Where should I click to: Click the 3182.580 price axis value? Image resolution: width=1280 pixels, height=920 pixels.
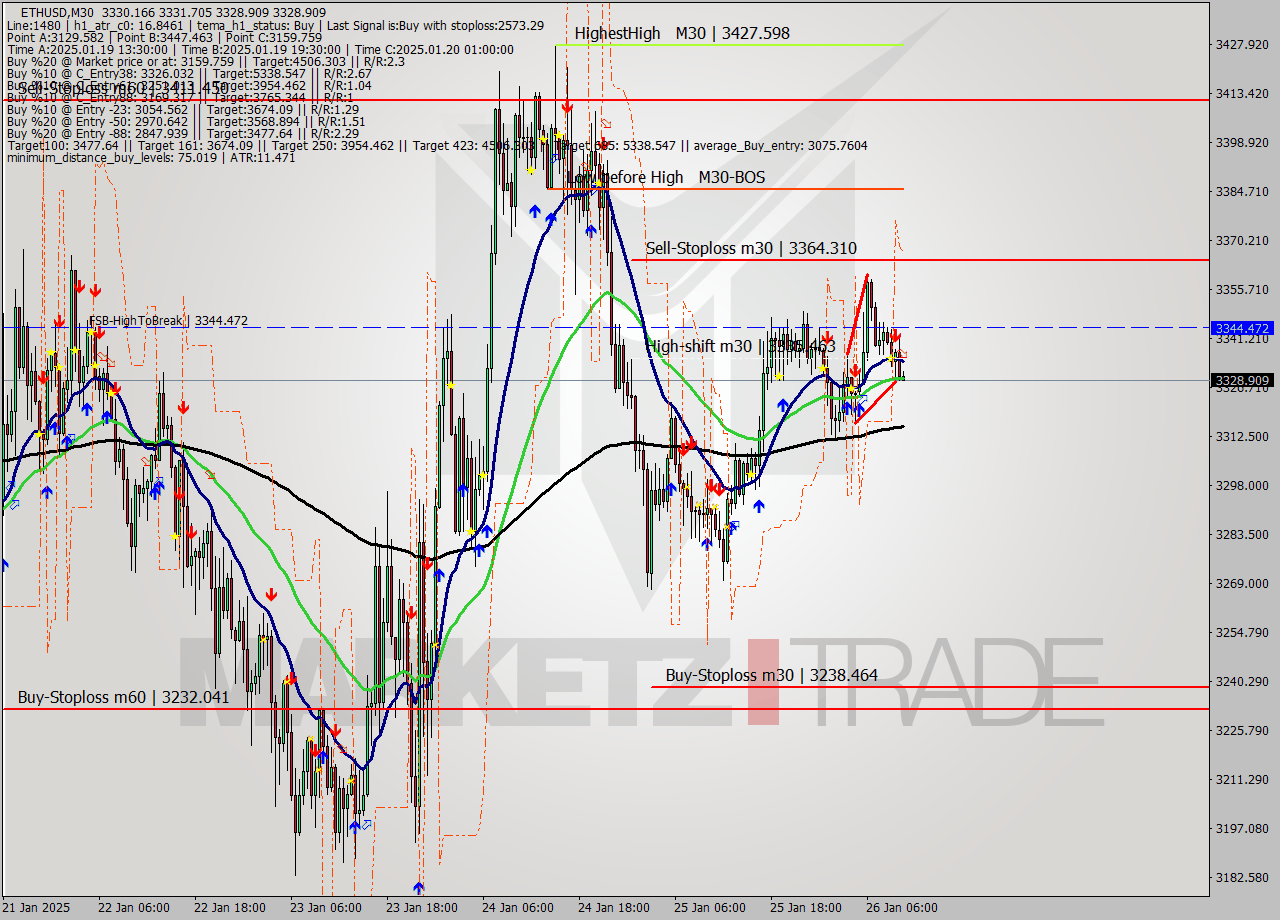point(1241,877)
